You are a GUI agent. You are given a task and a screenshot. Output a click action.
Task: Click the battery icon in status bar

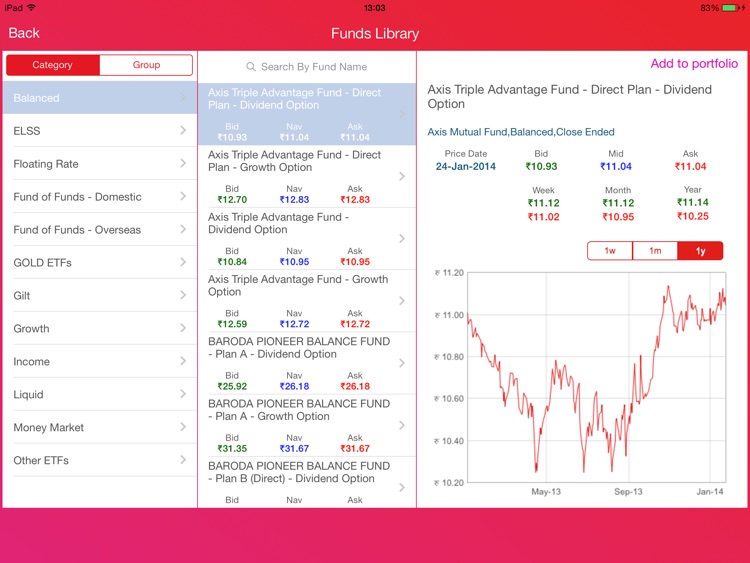(x=730, y=8)
